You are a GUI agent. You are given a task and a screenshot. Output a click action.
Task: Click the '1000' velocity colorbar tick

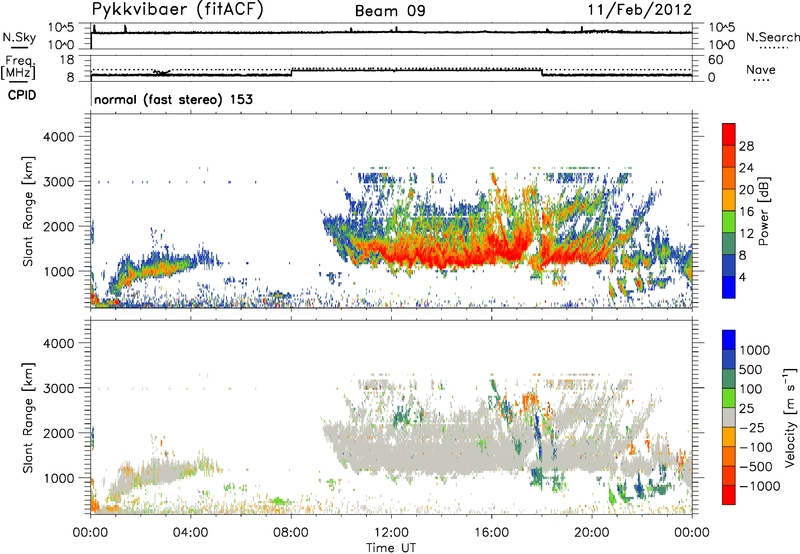(754, 350)
